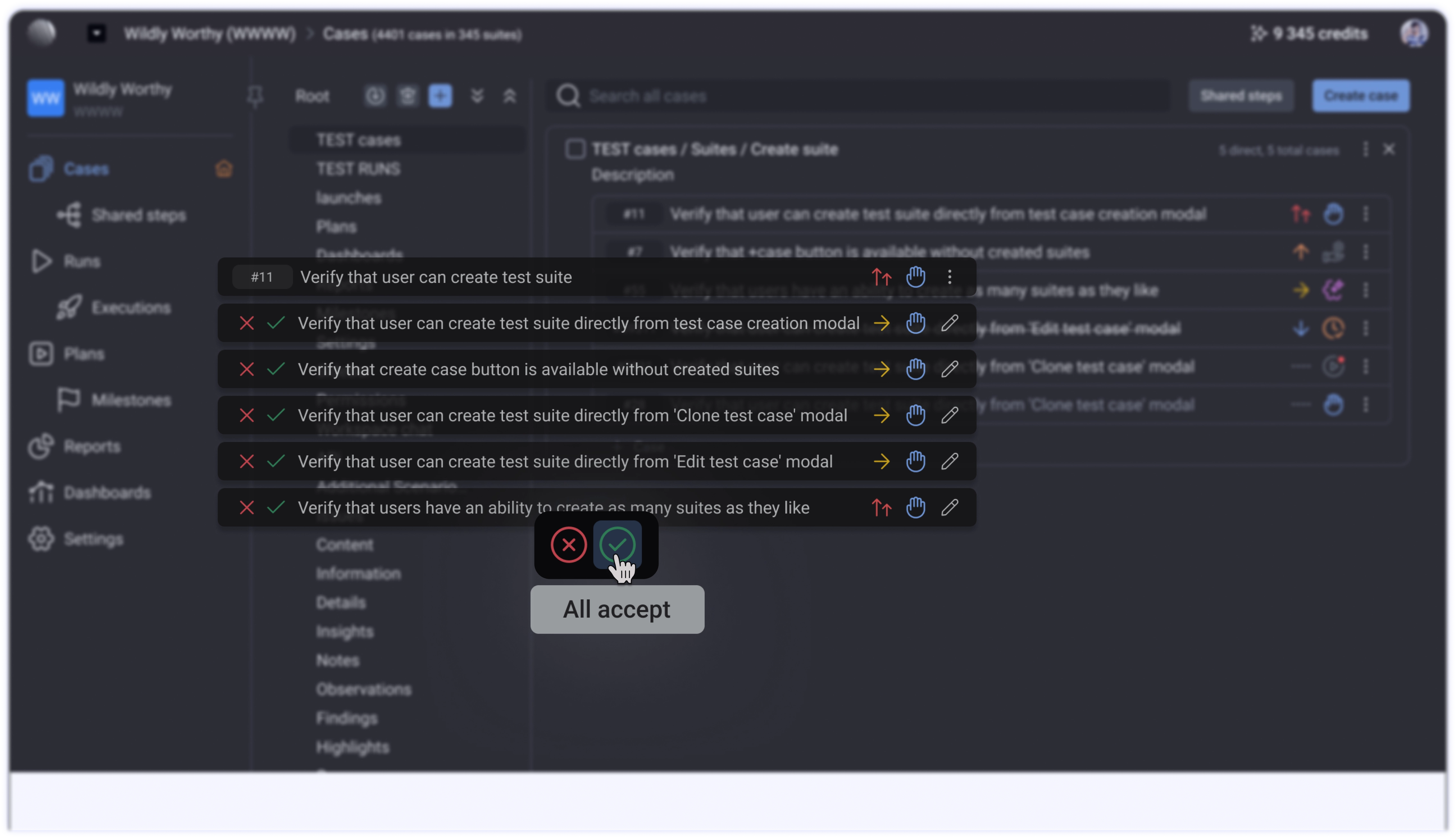Click pencil on 'create case button is available' row

(x=949, y=369)
